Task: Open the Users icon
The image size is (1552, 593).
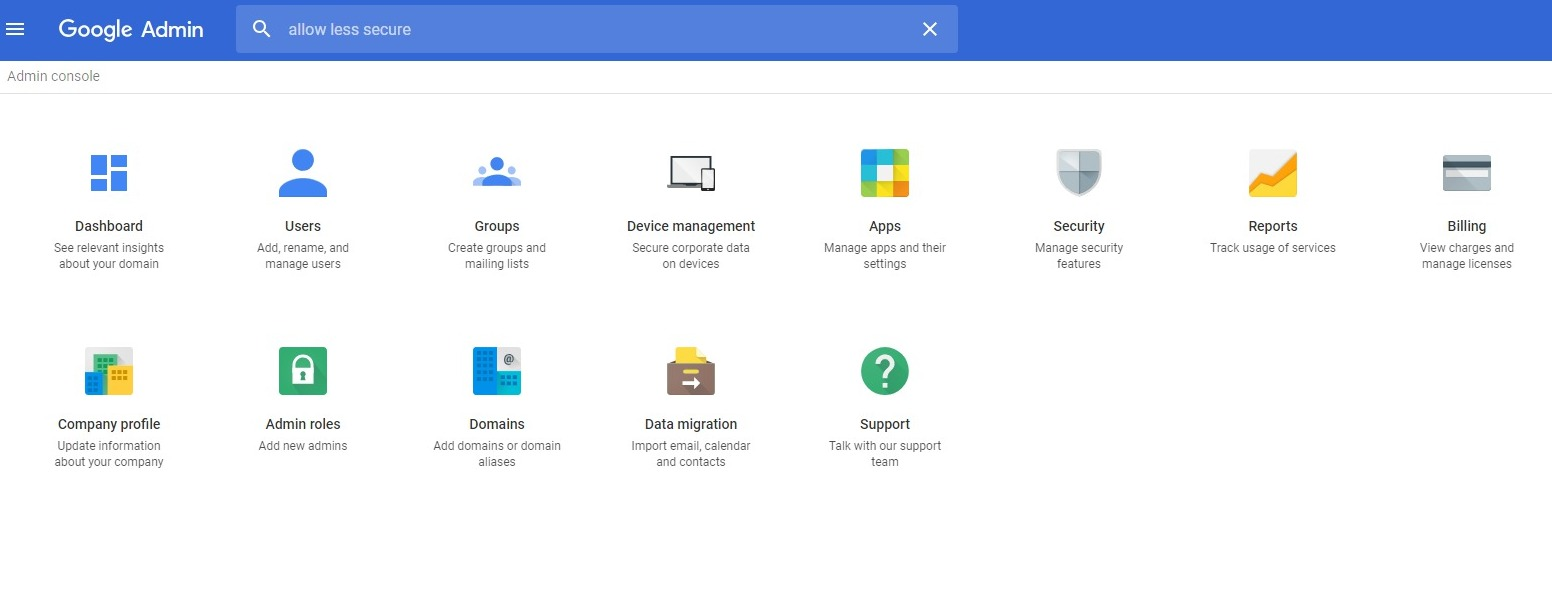Action: tap(303, 173)
